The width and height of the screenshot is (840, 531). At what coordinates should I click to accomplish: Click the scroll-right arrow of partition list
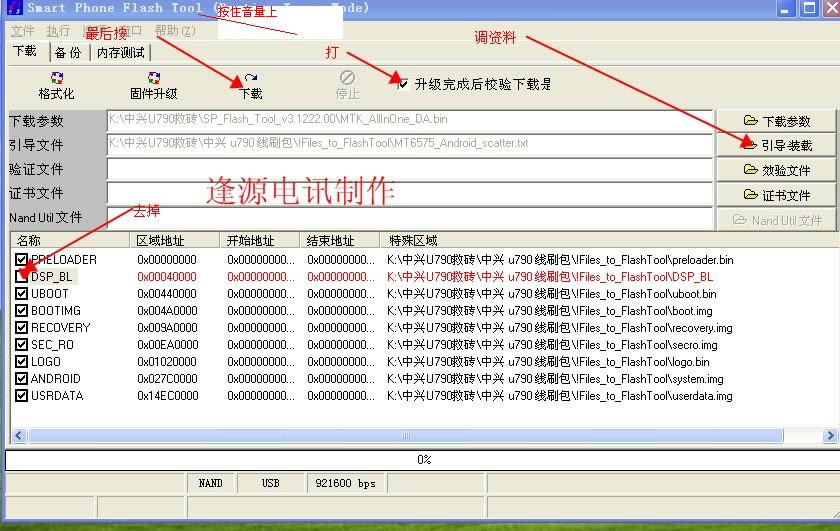(830, 436)
